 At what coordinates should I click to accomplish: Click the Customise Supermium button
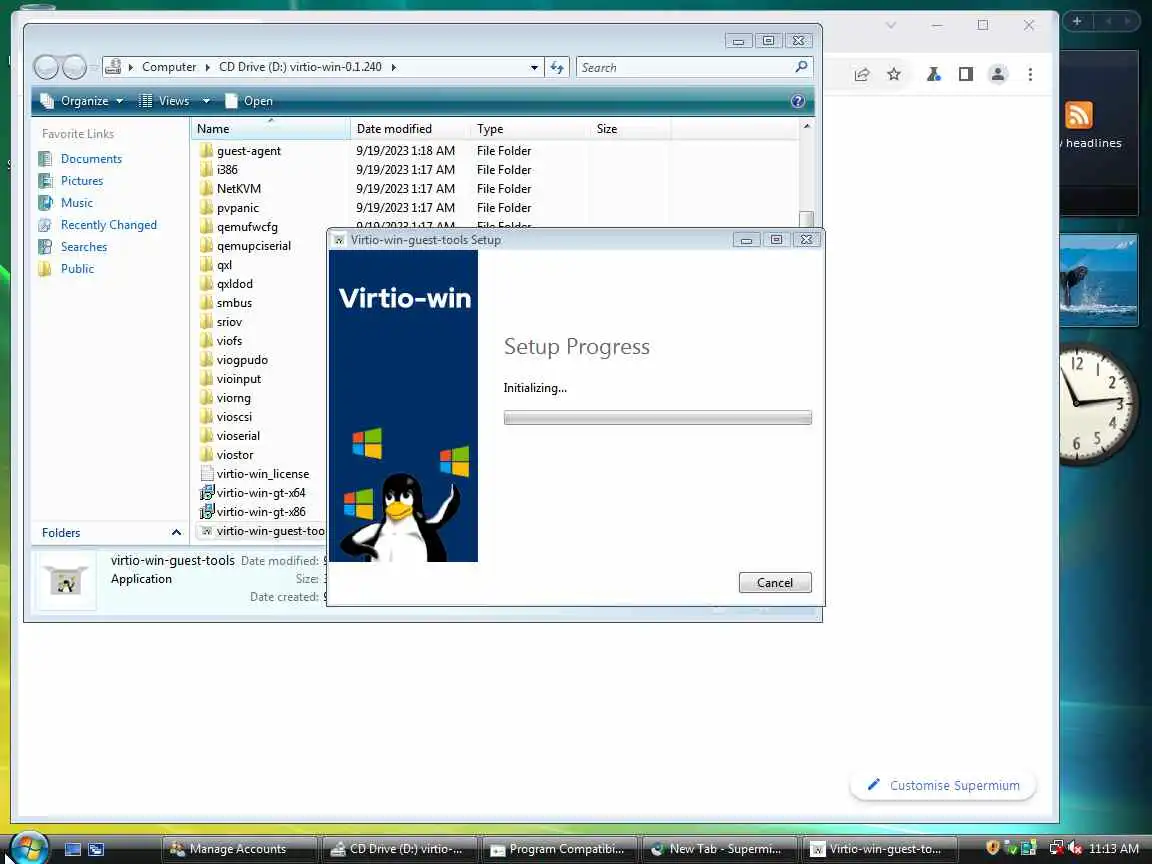(x=943, y=785)
